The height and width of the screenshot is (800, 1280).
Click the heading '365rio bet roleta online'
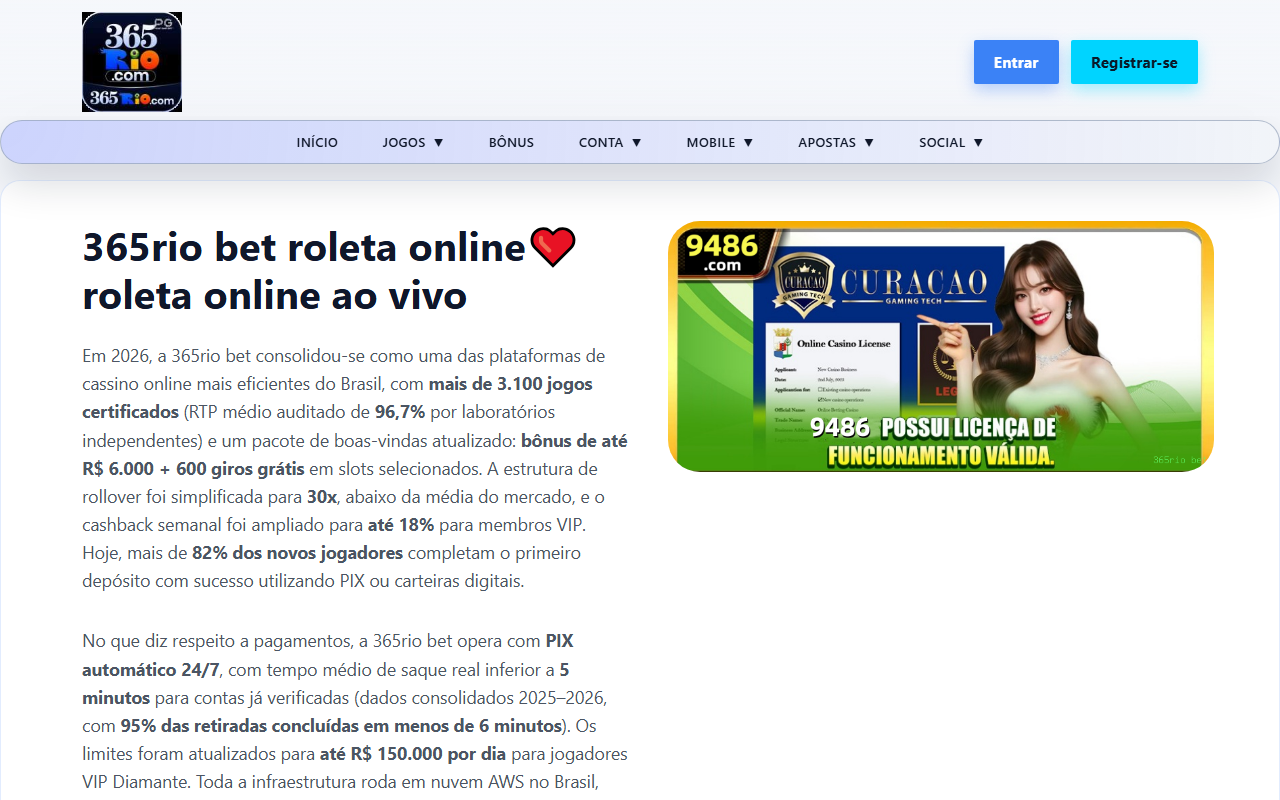tap(304, 247)
